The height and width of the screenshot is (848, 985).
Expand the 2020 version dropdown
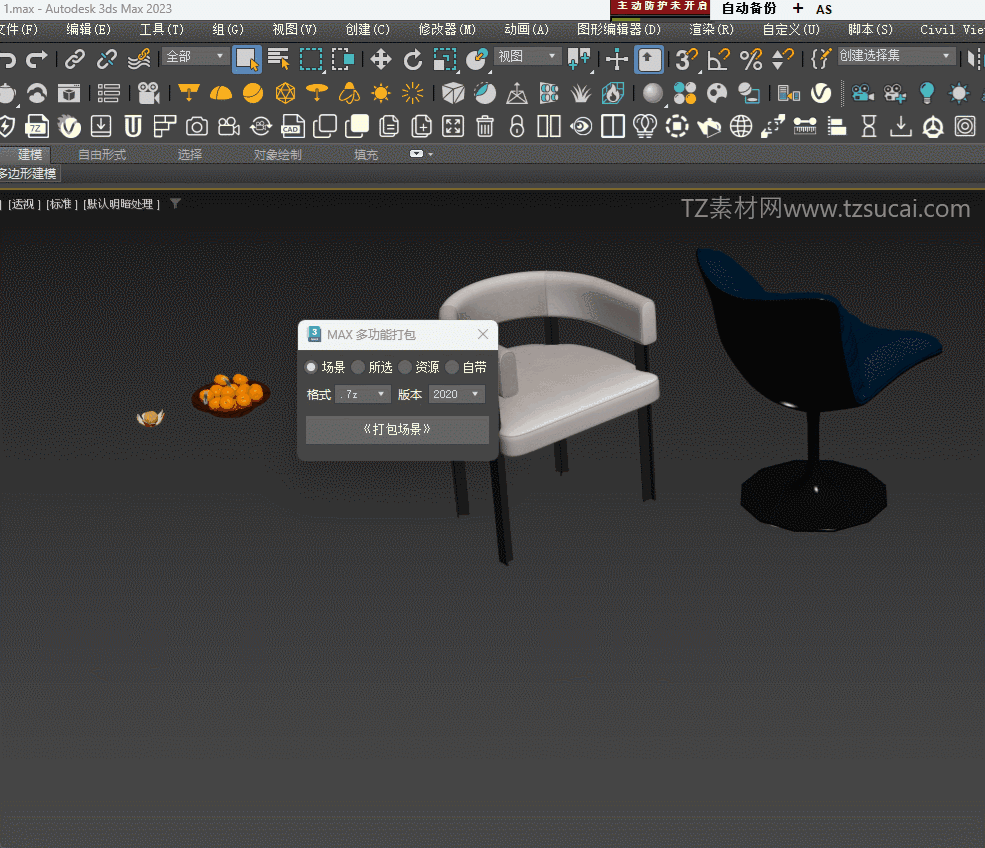pos(457,395)
